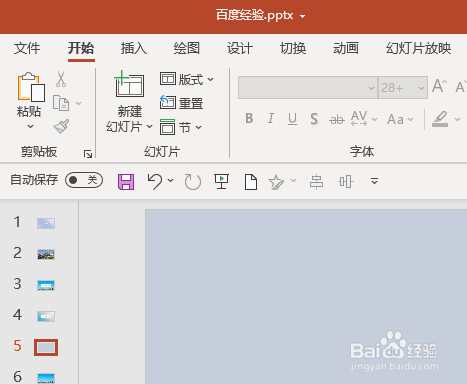Open Change Case Aa dropdown

[x=400, y=119]
